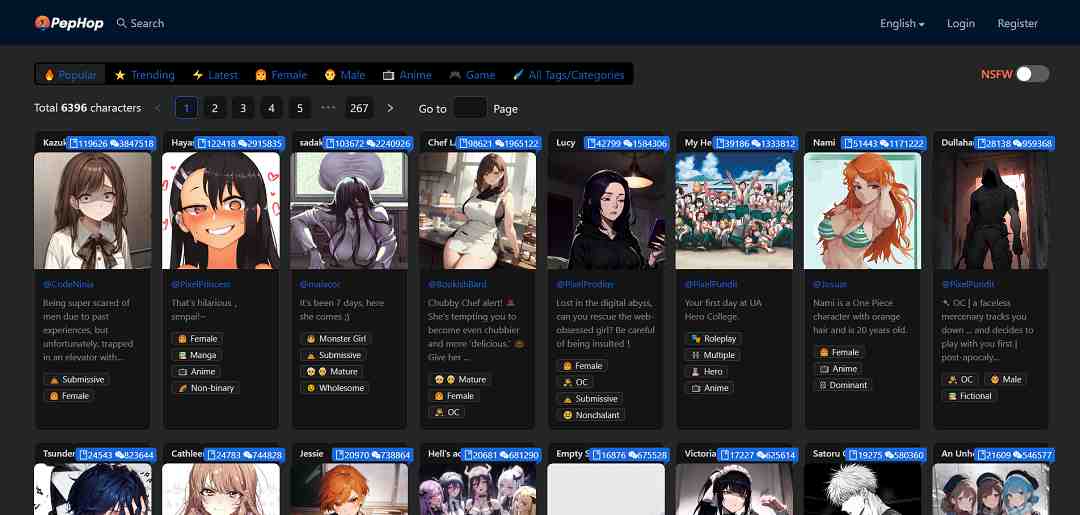Viewport: 1080px width, 515px height.
Task: Click the Popular flame icon
Action: (x=48, y=75)
